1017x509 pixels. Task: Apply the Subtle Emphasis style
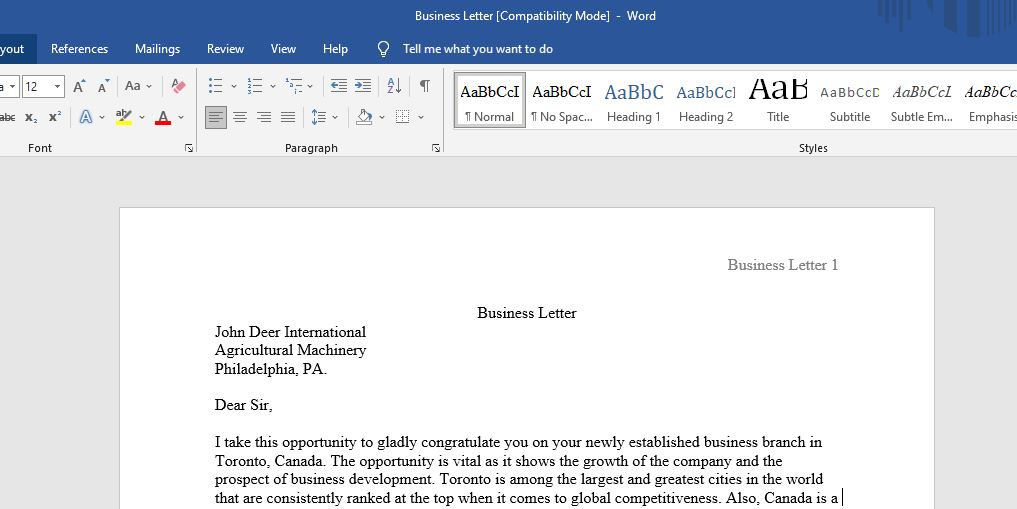(x=922, y=101)
